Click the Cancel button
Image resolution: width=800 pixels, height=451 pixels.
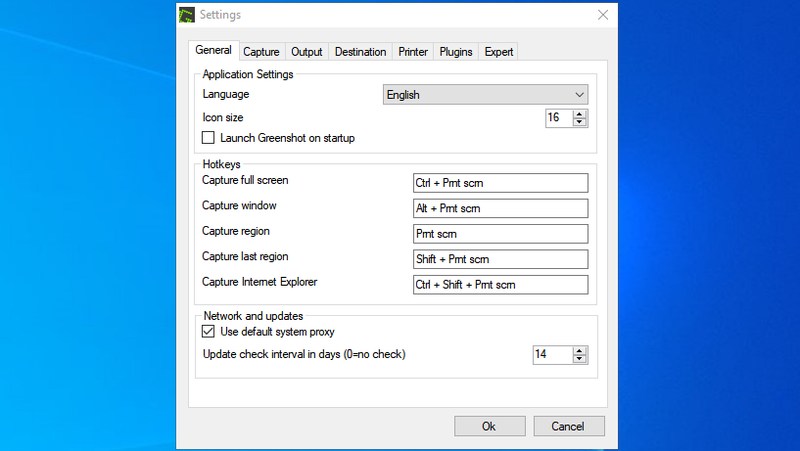pyautogui.click(x=567, y=426)
